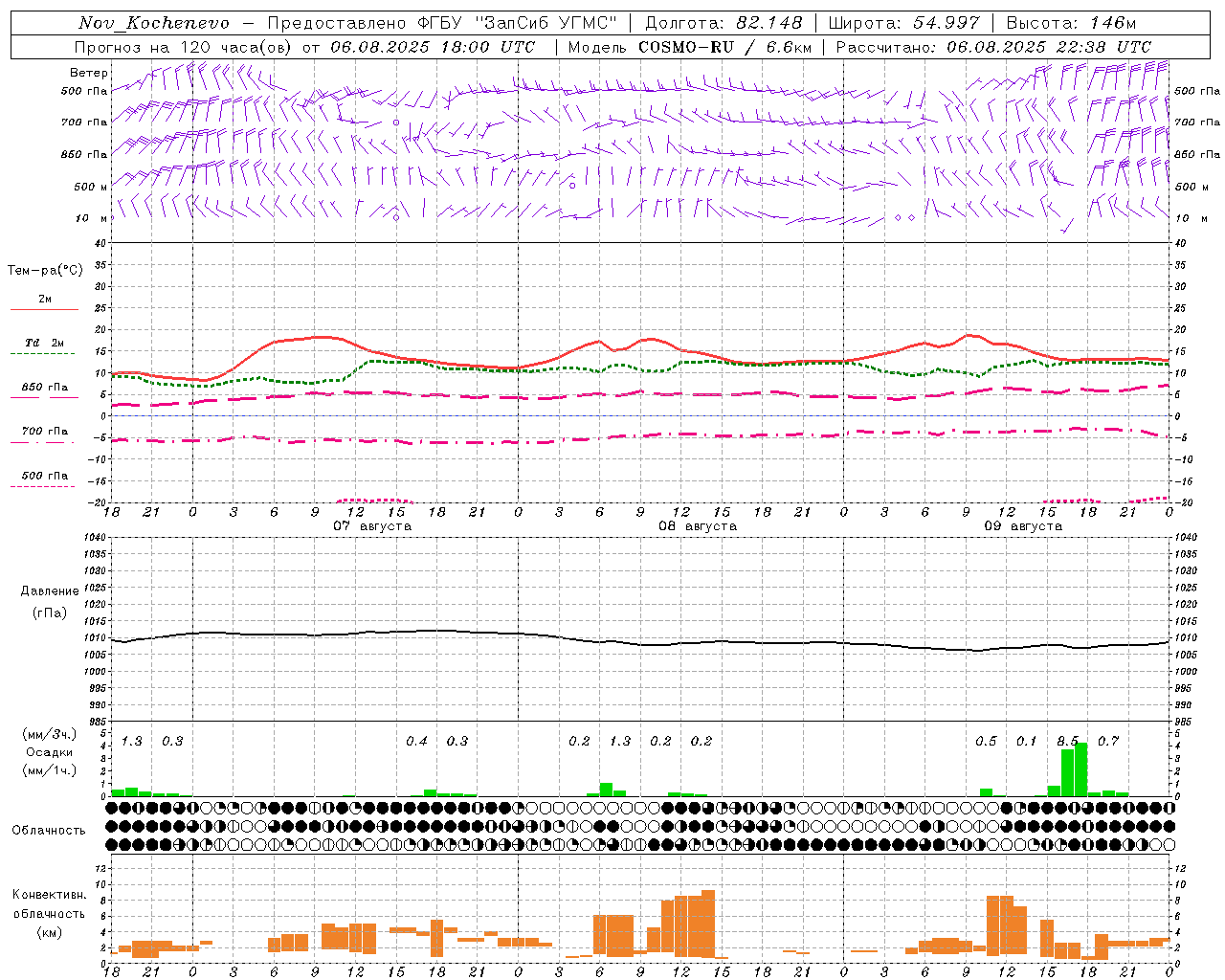
Task: Click the (мм/1ч.) precipitation unit label
Action: (x=50, y=770)
